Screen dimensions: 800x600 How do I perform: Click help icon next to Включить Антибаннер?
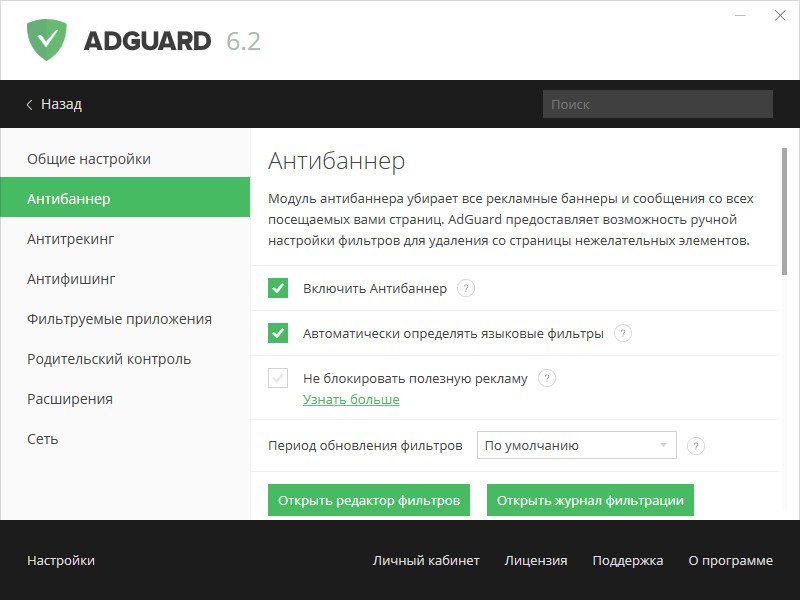465,288
